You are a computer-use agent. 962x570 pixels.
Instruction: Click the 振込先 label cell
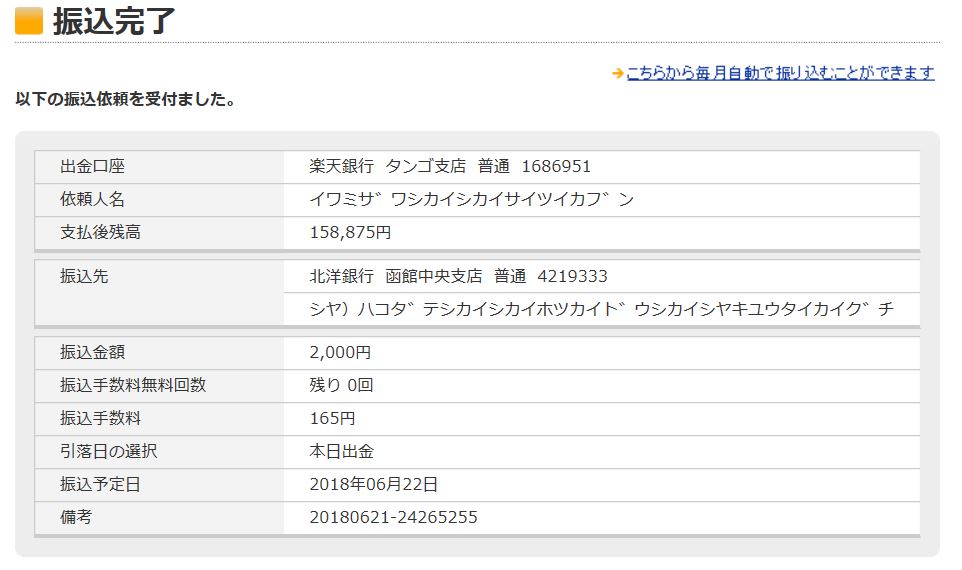pos(160,293)
